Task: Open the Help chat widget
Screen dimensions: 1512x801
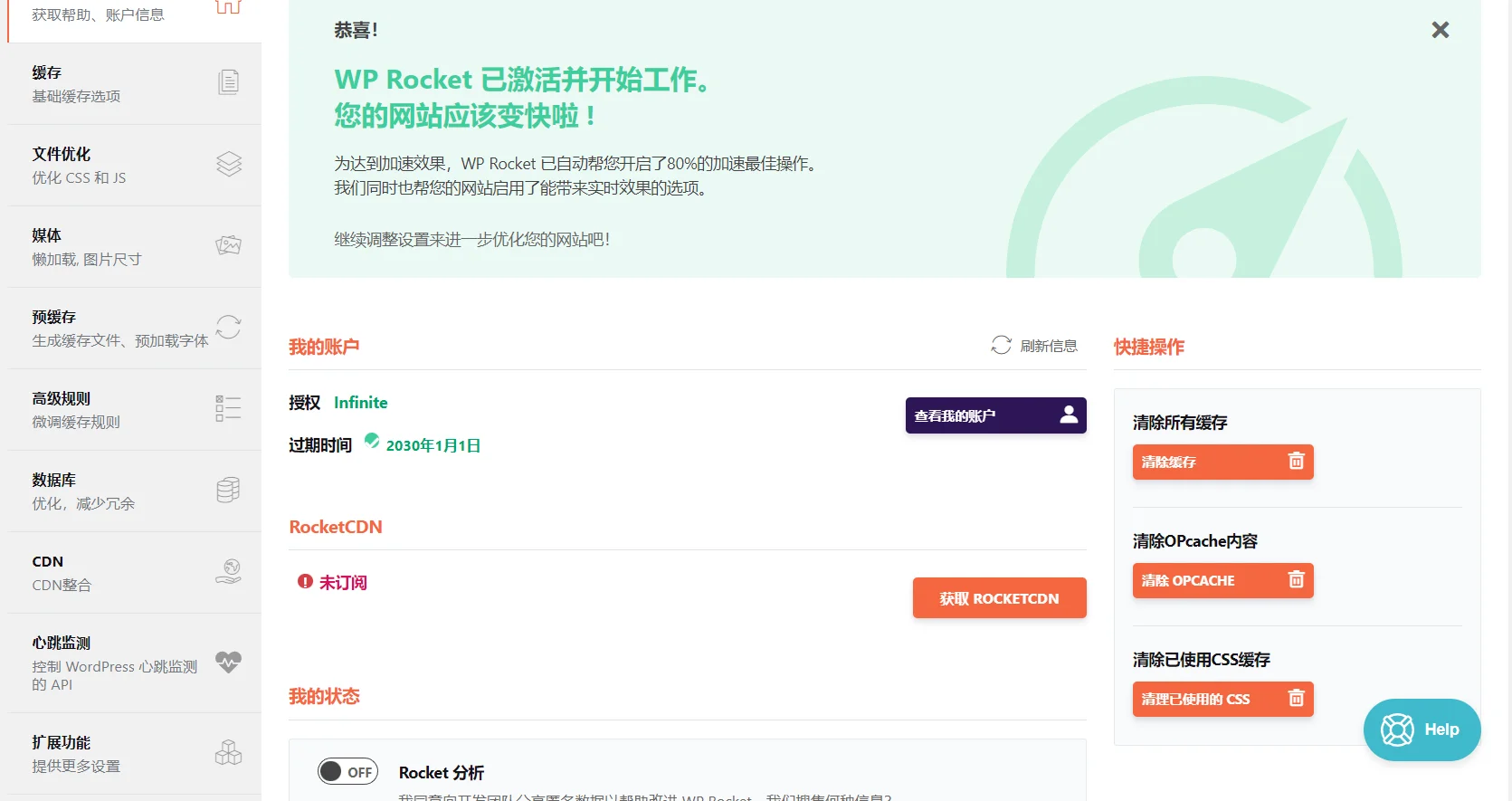Action: (1422, 729)
